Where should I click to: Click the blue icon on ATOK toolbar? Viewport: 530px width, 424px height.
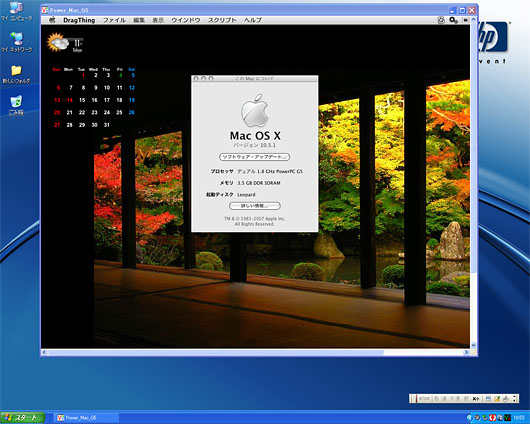pos(488,399)
